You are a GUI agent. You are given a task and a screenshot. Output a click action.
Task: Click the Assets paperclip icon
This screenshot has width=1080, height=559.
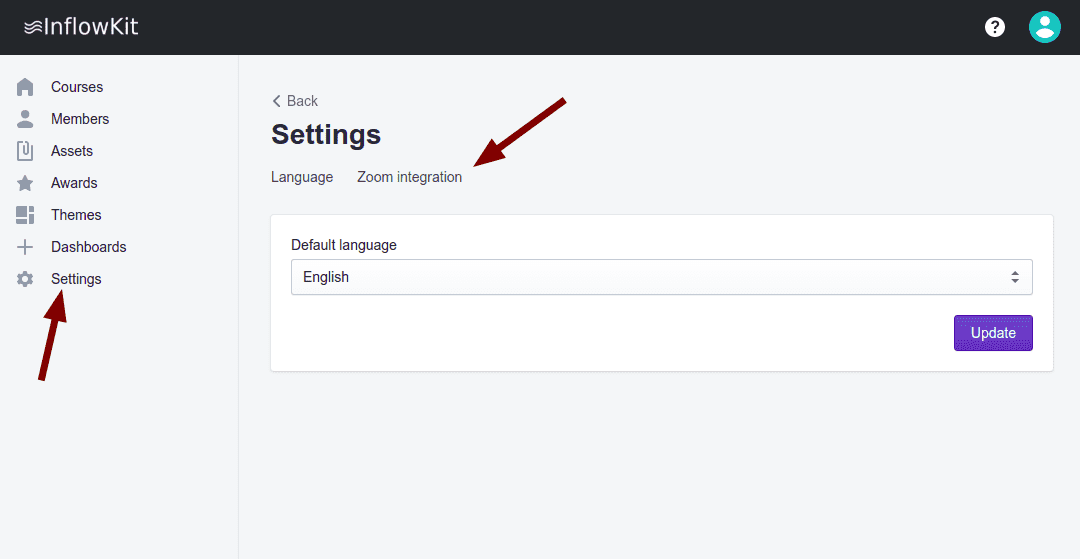coord(26,151)
